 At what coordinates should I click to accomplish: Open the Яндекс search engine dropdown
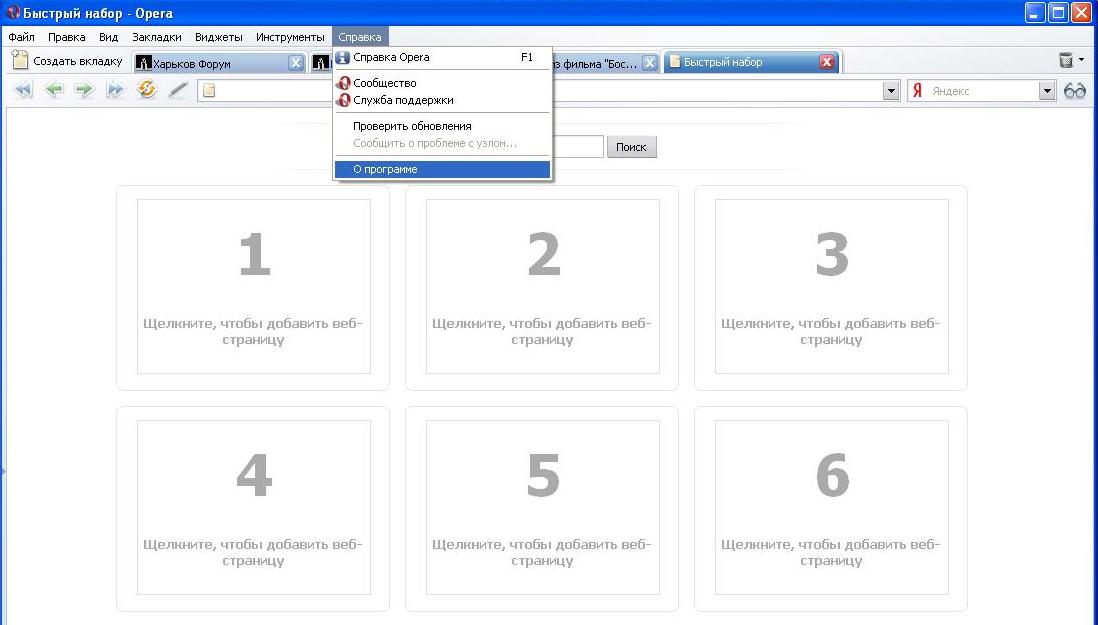[1047, 91]
